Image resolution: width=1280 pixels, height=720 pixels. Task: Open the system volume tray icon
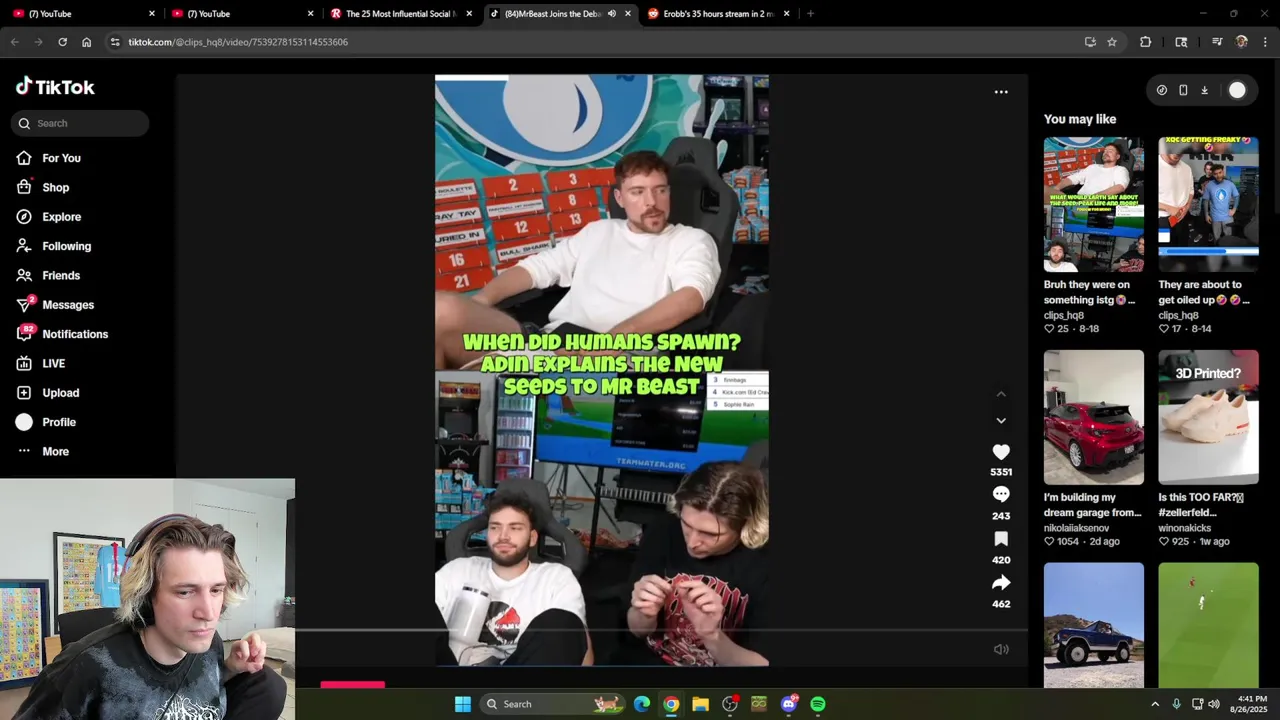click(1214, 704)
